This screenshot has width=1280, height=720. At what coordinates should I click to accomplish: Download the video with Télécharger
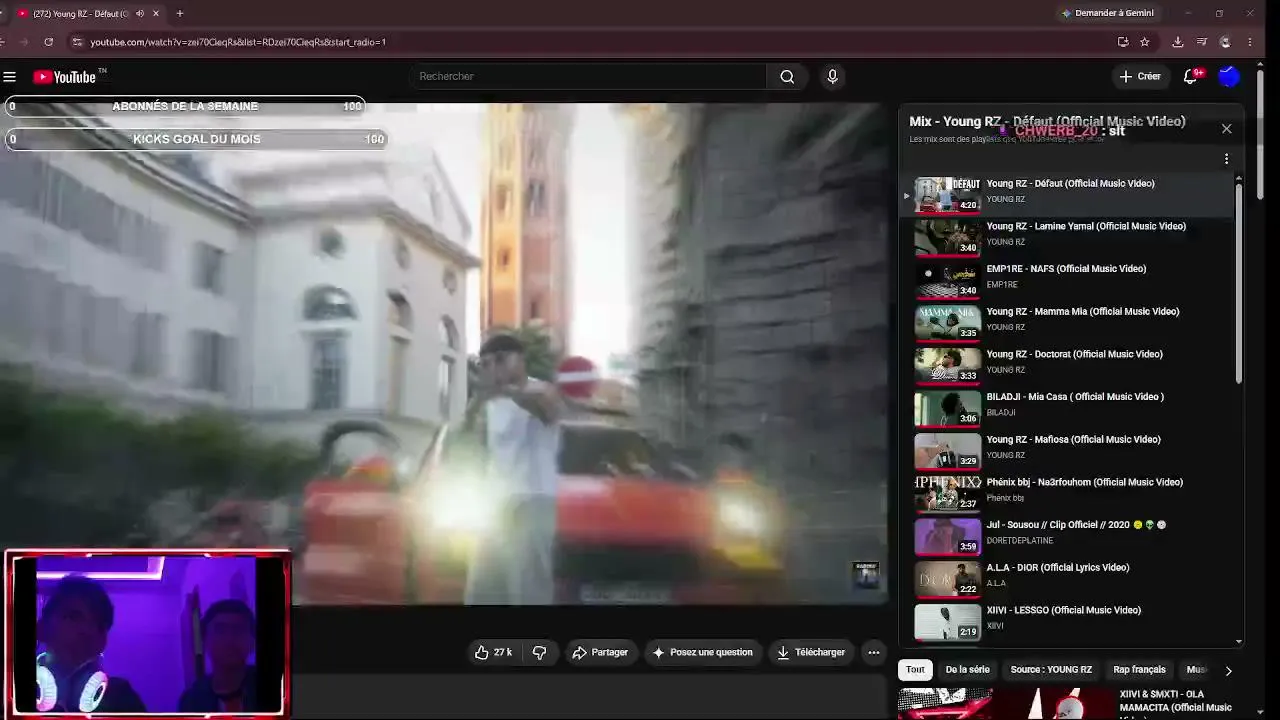click(x=812, y=652)
